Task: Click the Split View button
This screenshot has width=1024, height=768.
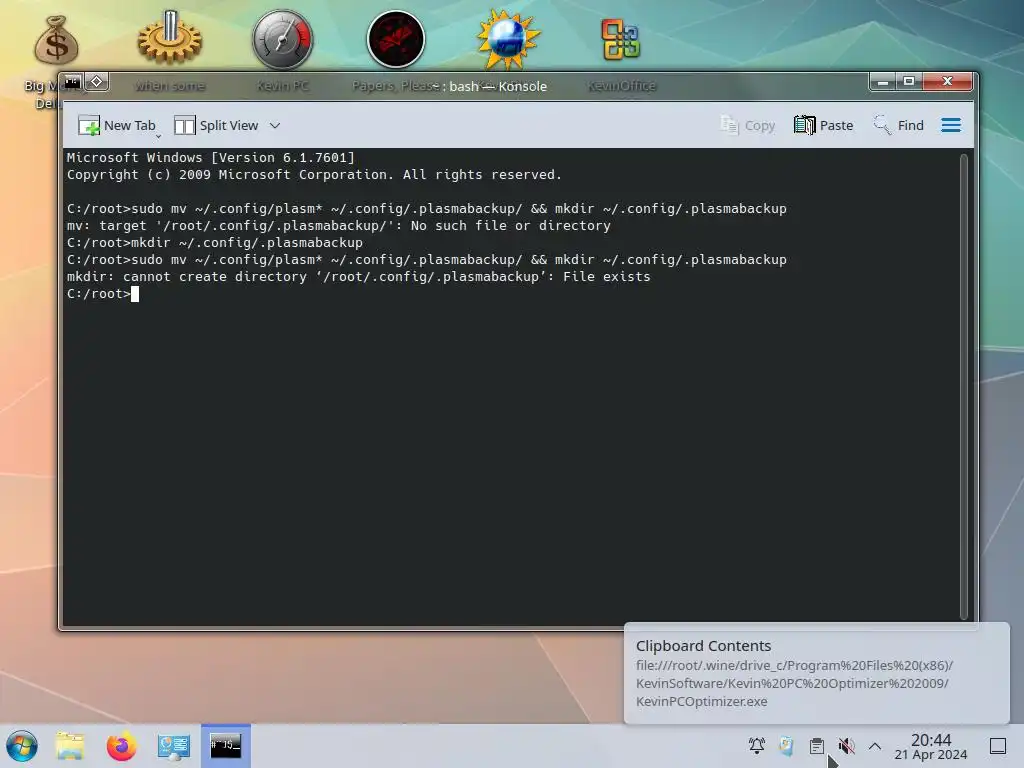Action: point(216,125)
